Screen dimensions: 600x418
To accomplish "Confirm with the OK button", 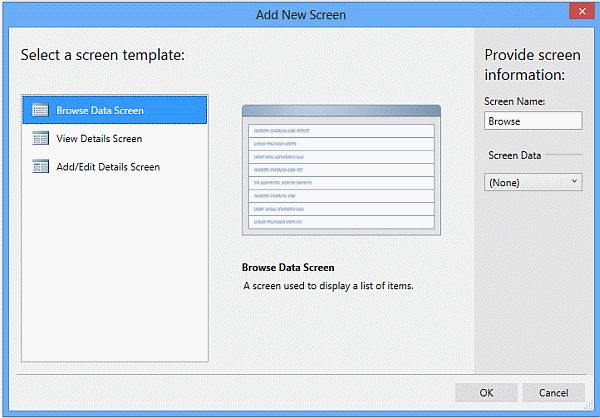I will tap(486, 393).
